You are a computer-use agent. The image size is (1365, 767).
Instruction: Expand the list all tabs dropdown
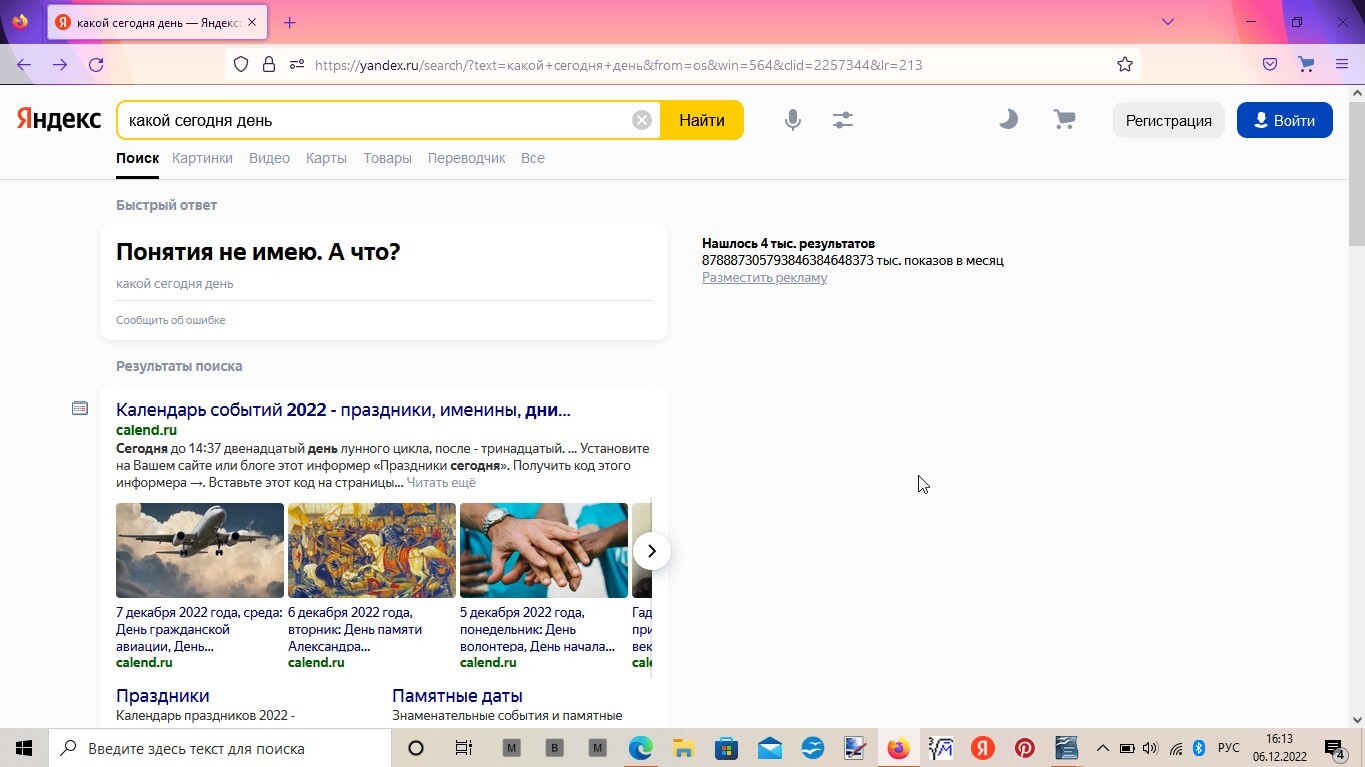coord(1167,22)
